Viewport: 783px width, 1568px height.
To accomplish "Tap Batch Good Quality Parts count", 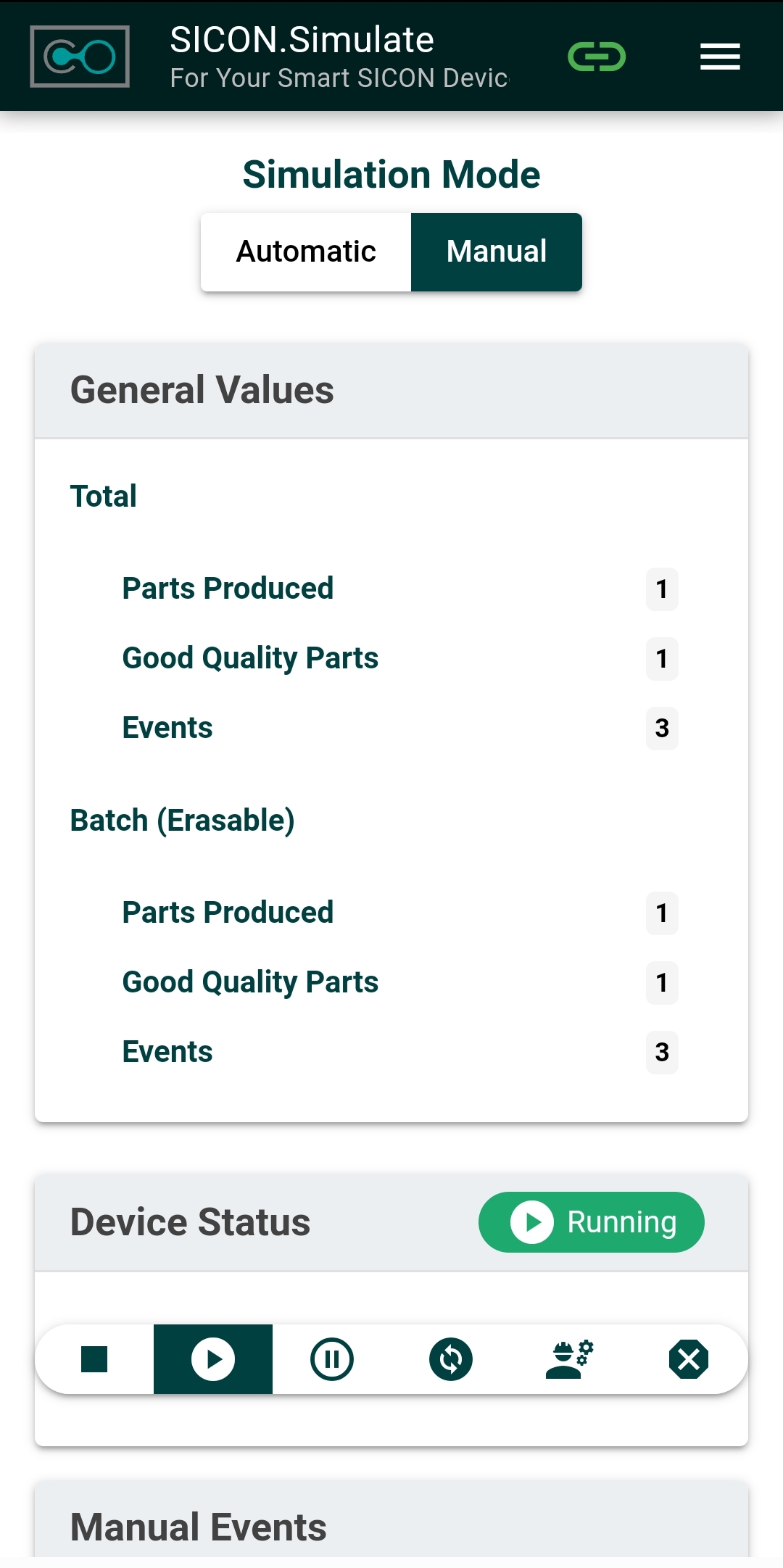I will tap(662, 983).
